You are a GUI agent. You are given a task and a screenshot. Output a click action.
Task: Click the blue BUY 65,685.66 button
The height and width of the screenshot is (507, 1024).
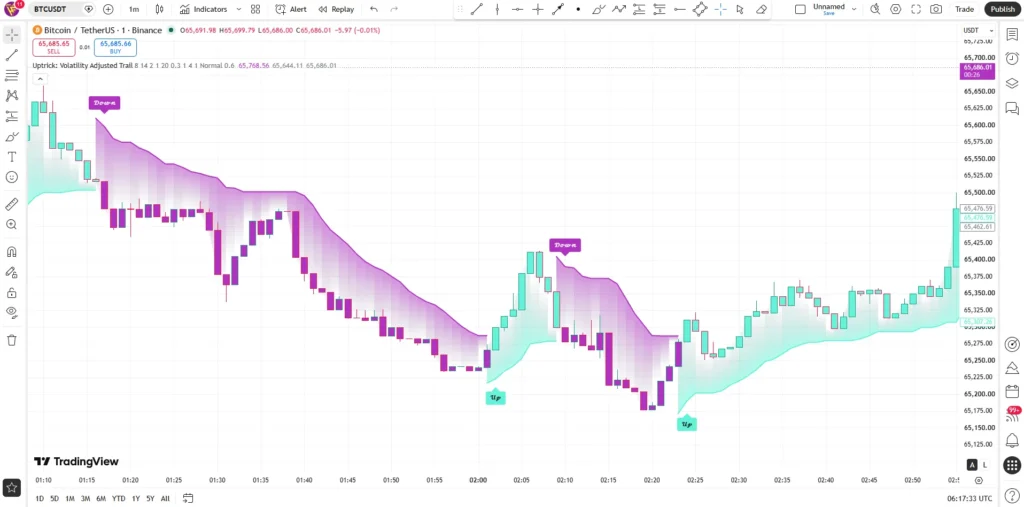click(x=116, y=47)
